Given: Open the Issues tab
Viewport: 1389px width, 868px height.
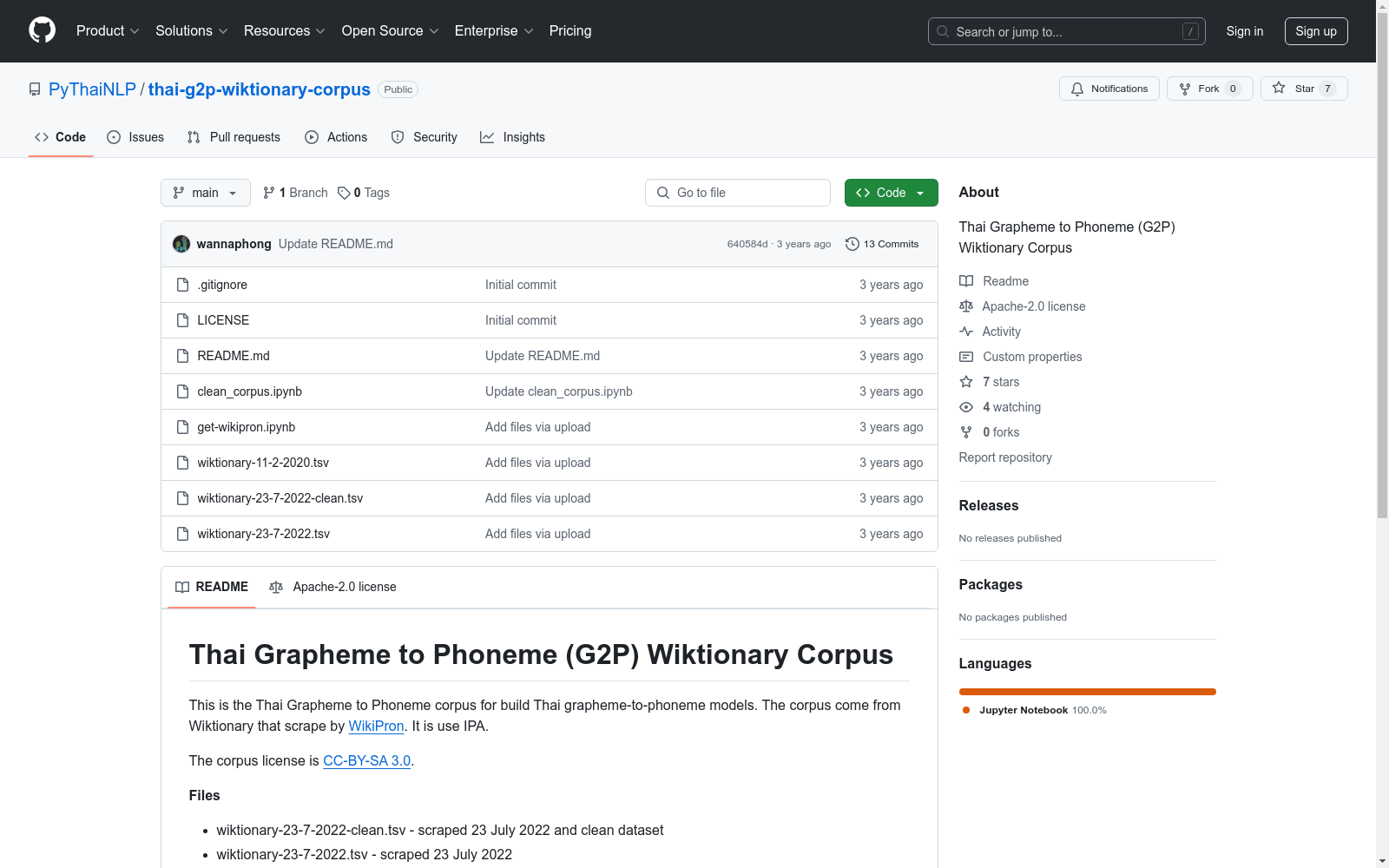Looking at the screenshot, I should (x=135, y=137).
